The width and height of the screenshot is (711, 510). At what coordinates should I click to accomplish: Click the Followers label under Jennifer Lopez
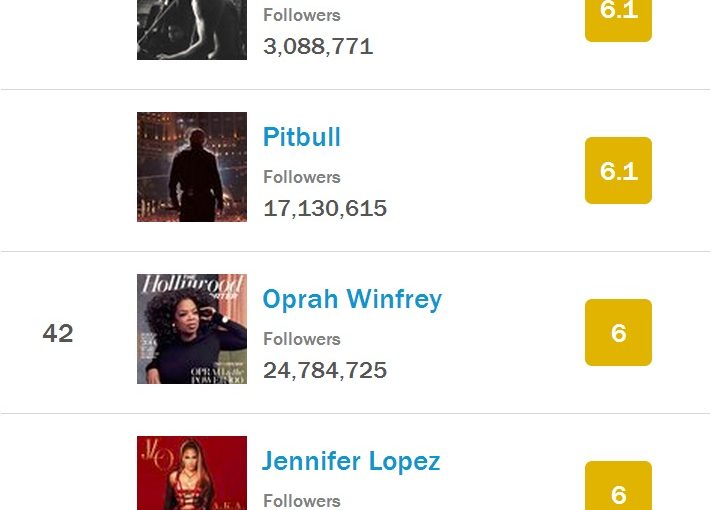302,500
